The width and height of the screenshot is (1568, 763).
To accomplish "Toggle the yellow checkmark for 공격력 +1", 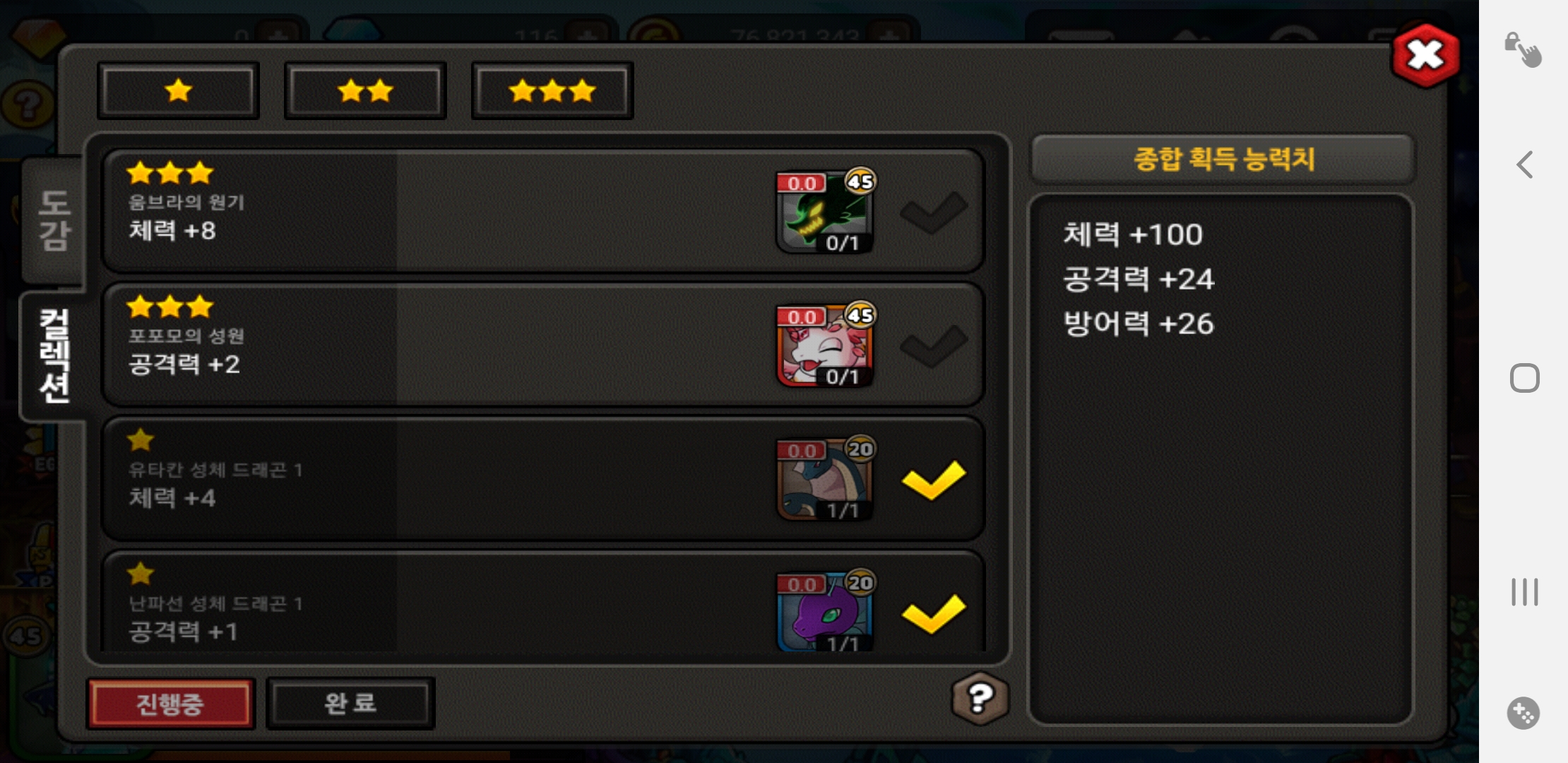I will click(934, 613).
